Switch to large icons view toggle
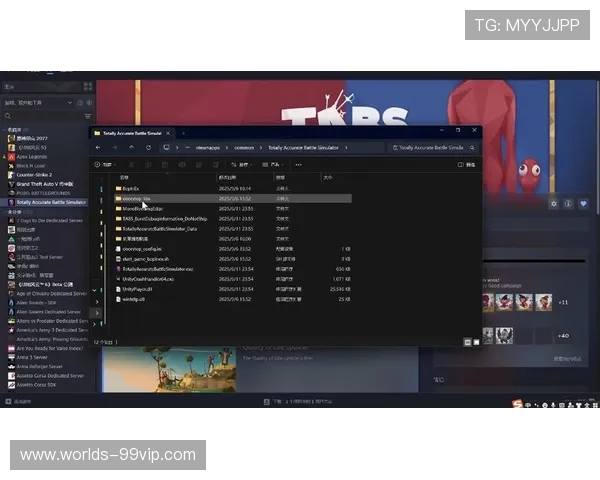This screenshot has height=480, width=600. (x=475, y=341)
